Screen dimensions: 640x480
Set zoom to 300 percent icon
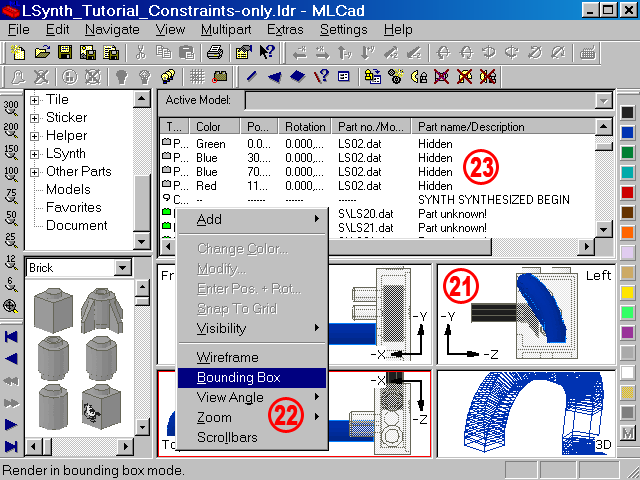11,108
